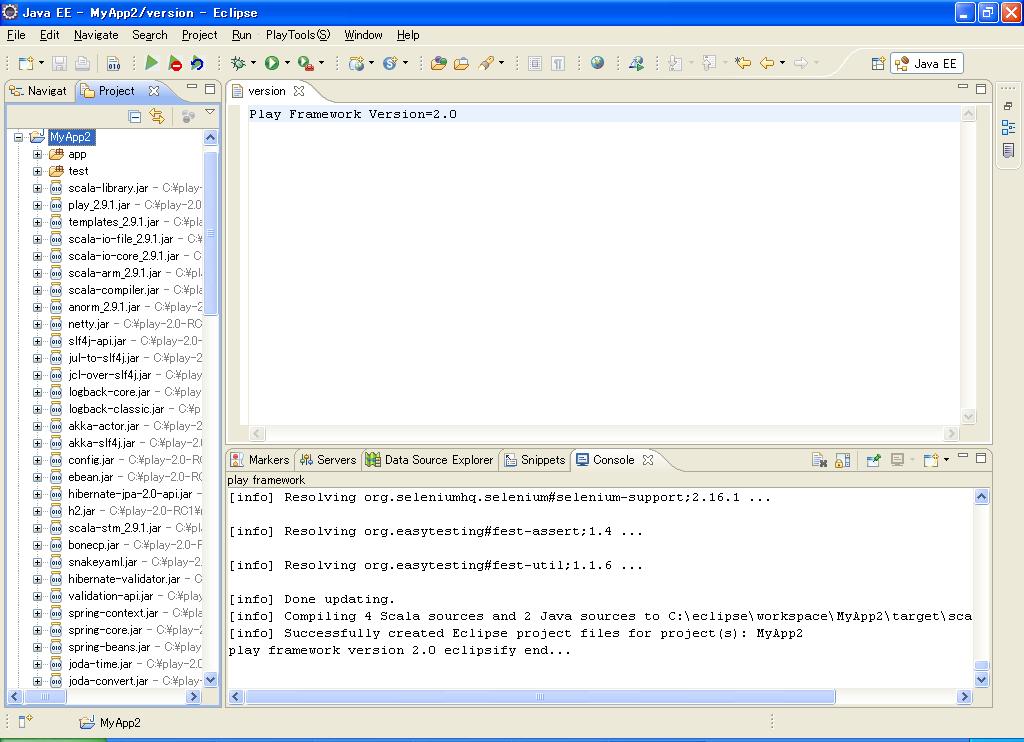The height and width of the screenshot is (742, 1024).
Task: Toggle the block selection mode icon
Action: point(535,63)
